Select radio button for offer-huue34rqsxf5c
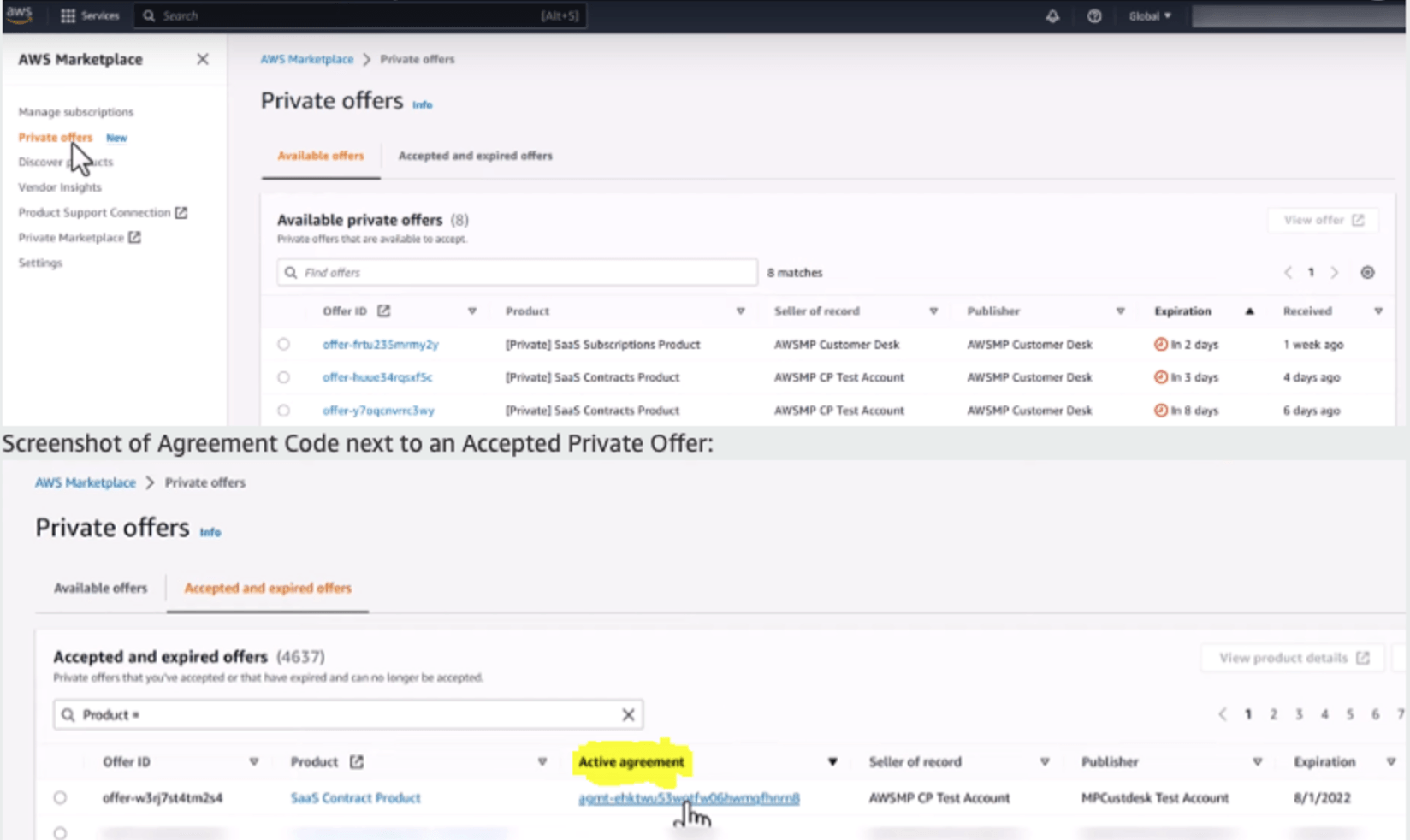The height and width of the screenshot is (840, 1410). click(x=283, y=377)
